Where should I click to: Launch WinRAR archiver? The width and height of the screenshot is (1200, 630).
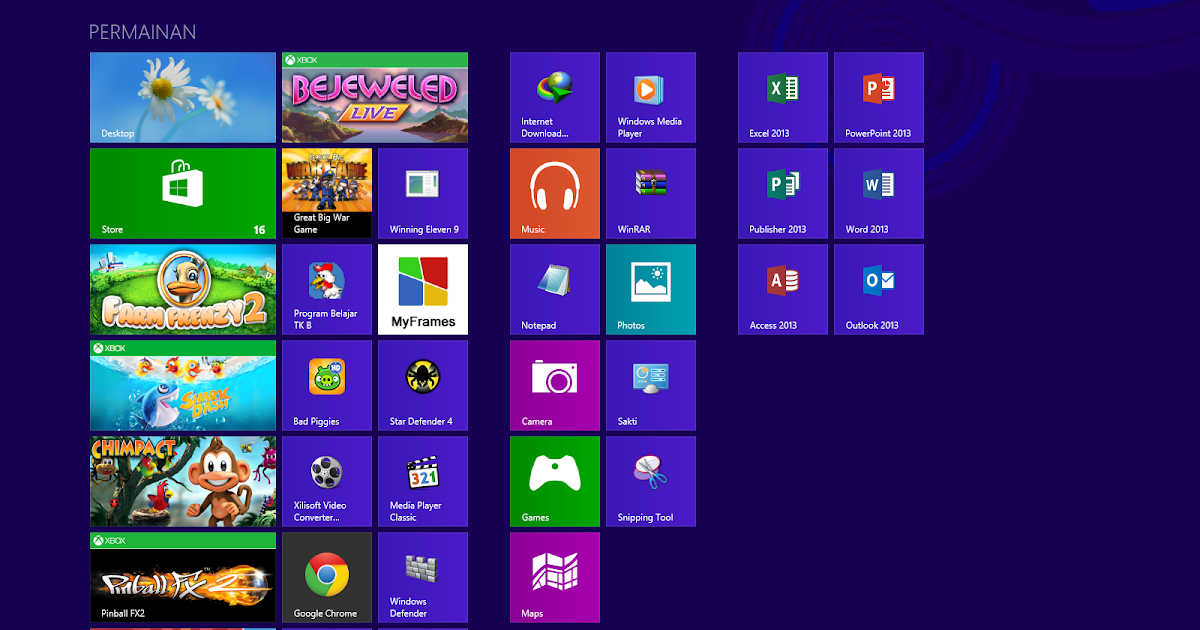pos(651,193)
